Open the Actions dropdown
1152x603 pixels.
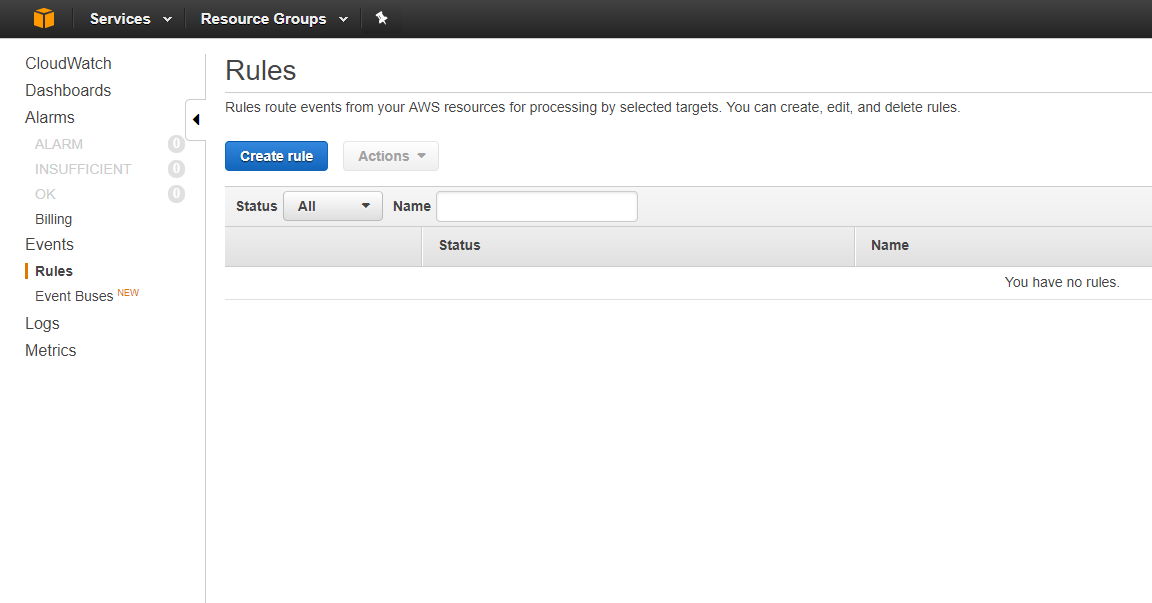[x=391, y=156]
